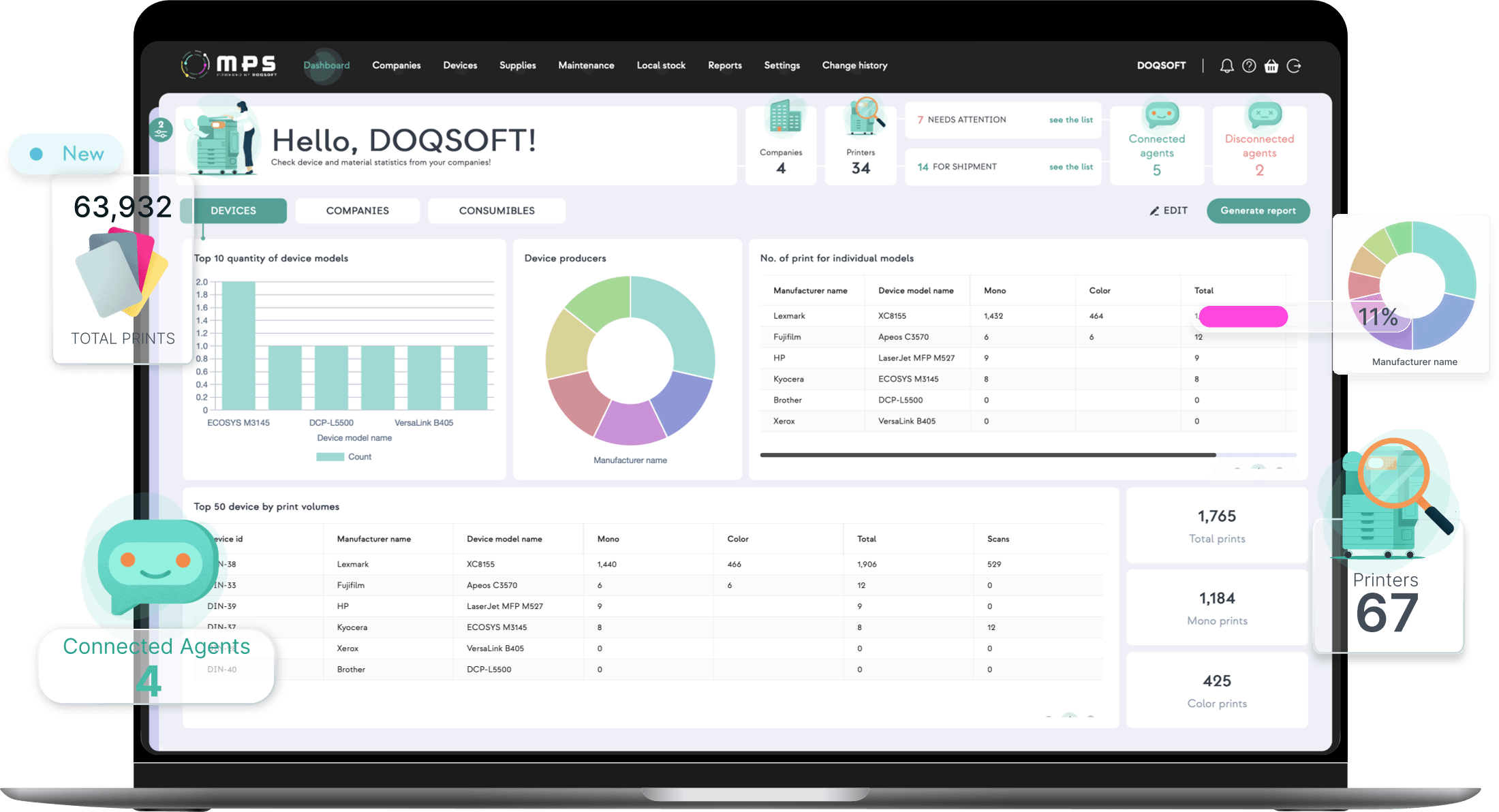The width and height of the screenshot is (1499, 812).
Task: Open the Supplies menu item
Action: coord(518,65)
